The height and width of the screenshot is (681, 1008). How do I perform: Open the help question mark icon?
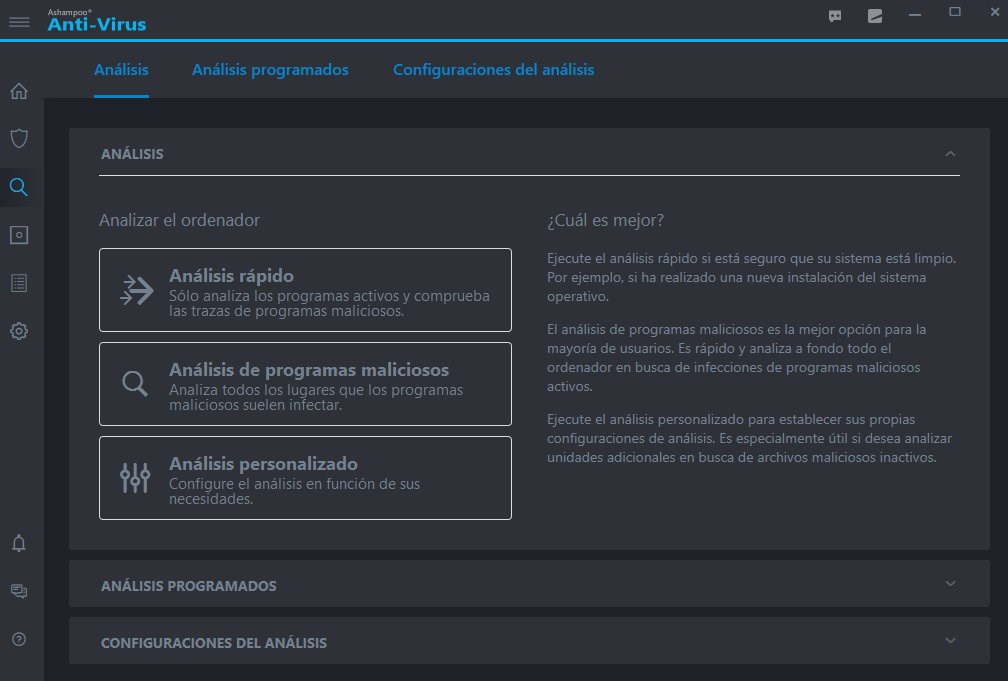[x=19, y=639]
